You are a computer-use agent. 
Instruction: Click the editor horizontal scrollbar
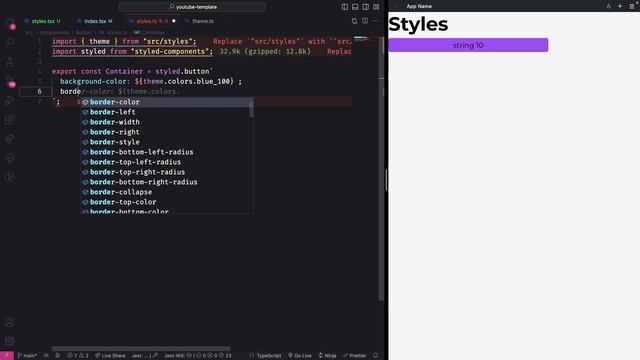[141, 349]
